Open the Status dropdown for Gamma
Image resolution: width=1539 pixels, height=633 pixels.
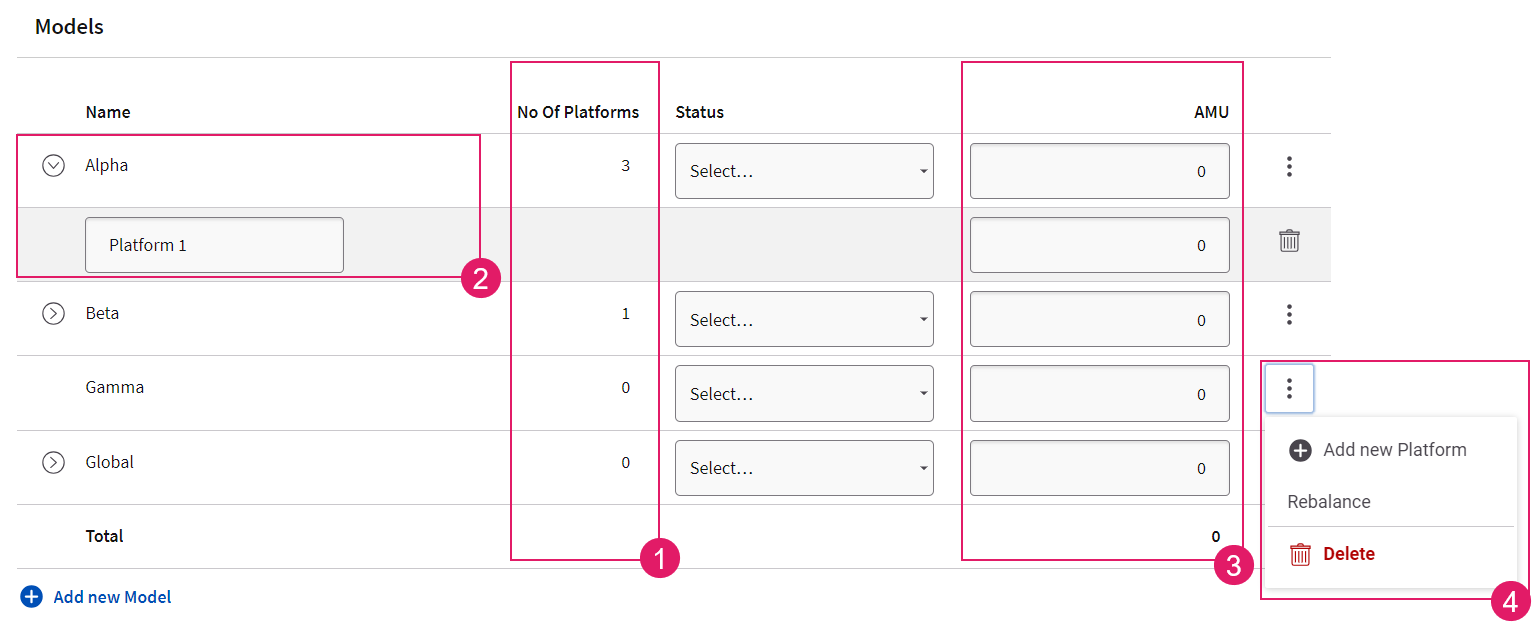point(804,394)
